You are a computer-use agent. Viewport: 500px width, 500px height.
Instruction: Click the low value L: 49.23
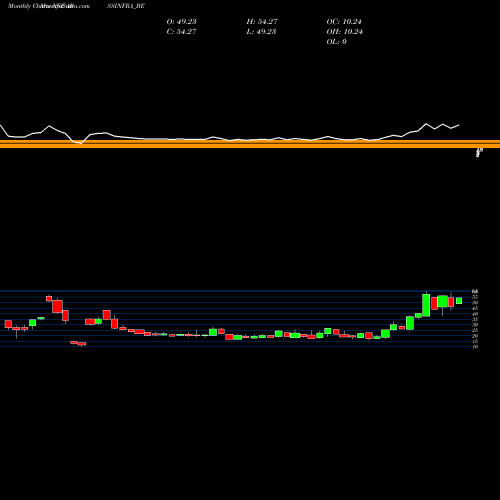[x=261, y=31]
